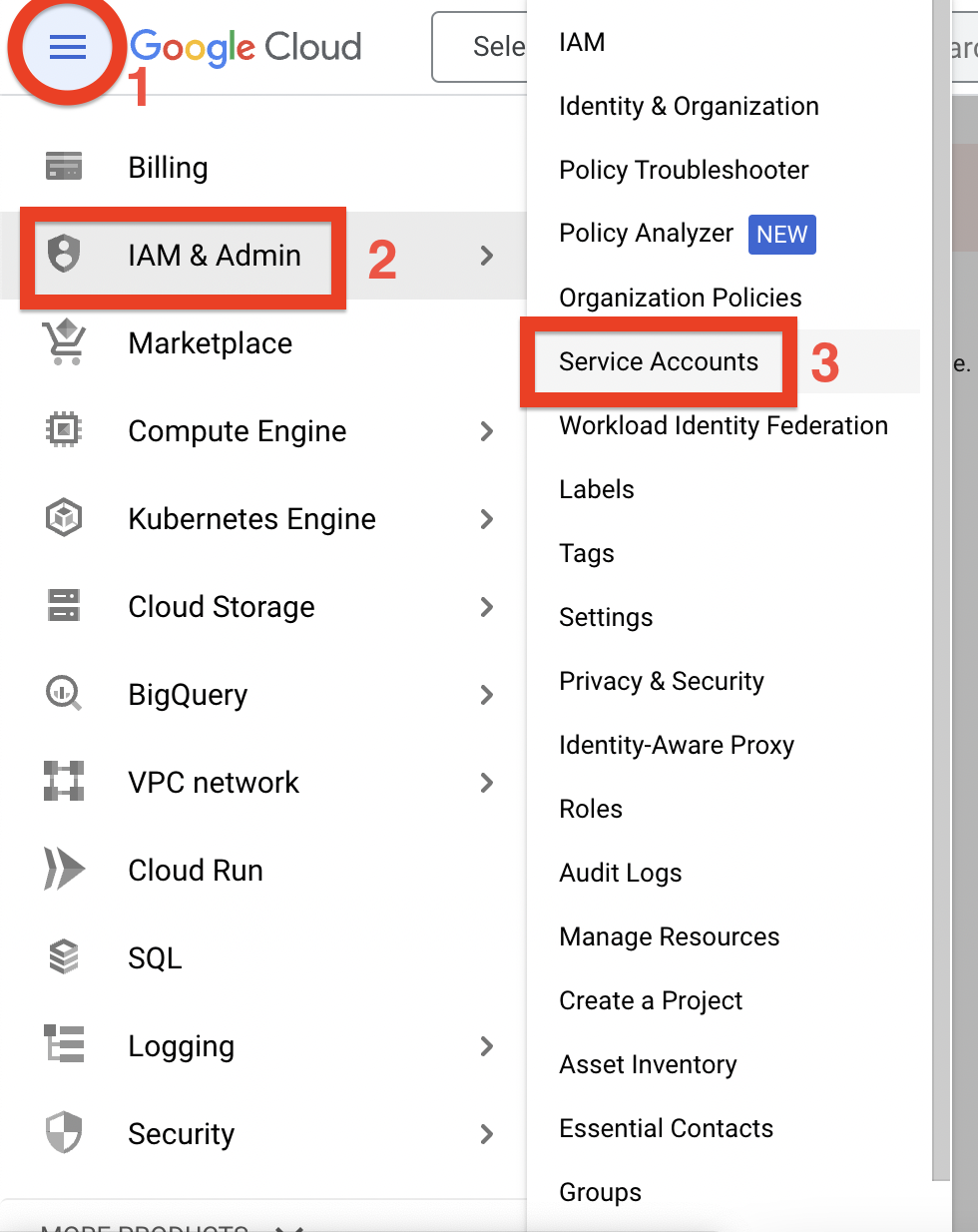Screen dimensions: 978x1232
Task: Click the Compute Engine chip icon
Action: point(64,430)
